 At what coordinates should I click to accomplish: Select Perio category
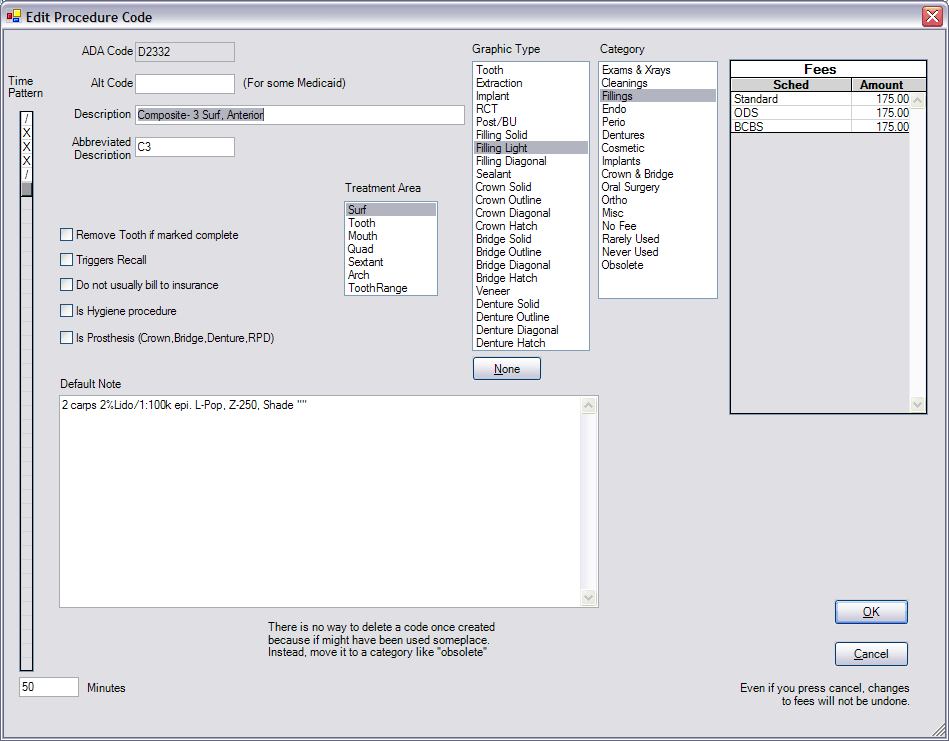657,122
